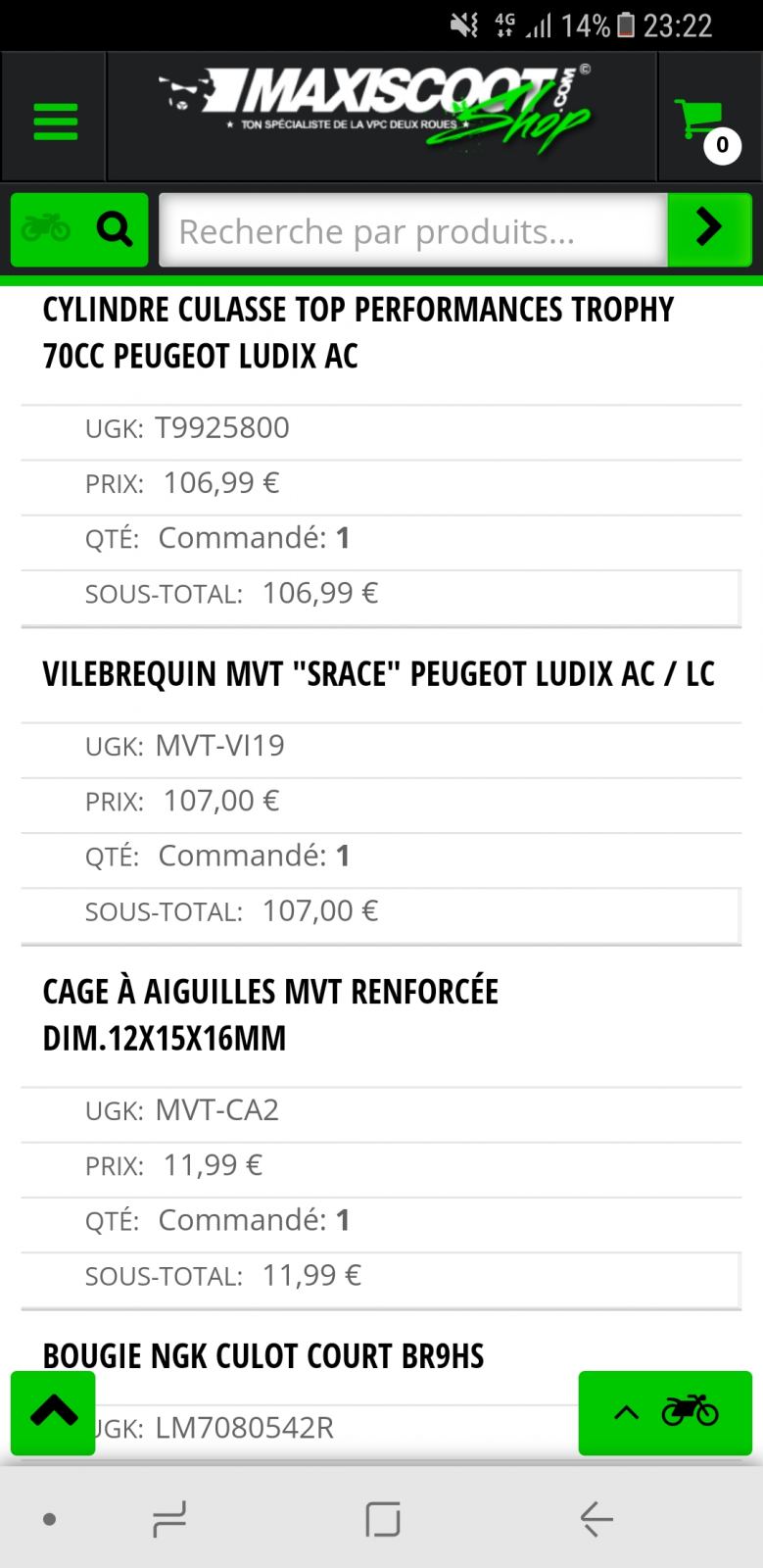This screenshot has width=763, height=1568.
Task: Open the shopping cart icon
Action: (x=699, y=120)
